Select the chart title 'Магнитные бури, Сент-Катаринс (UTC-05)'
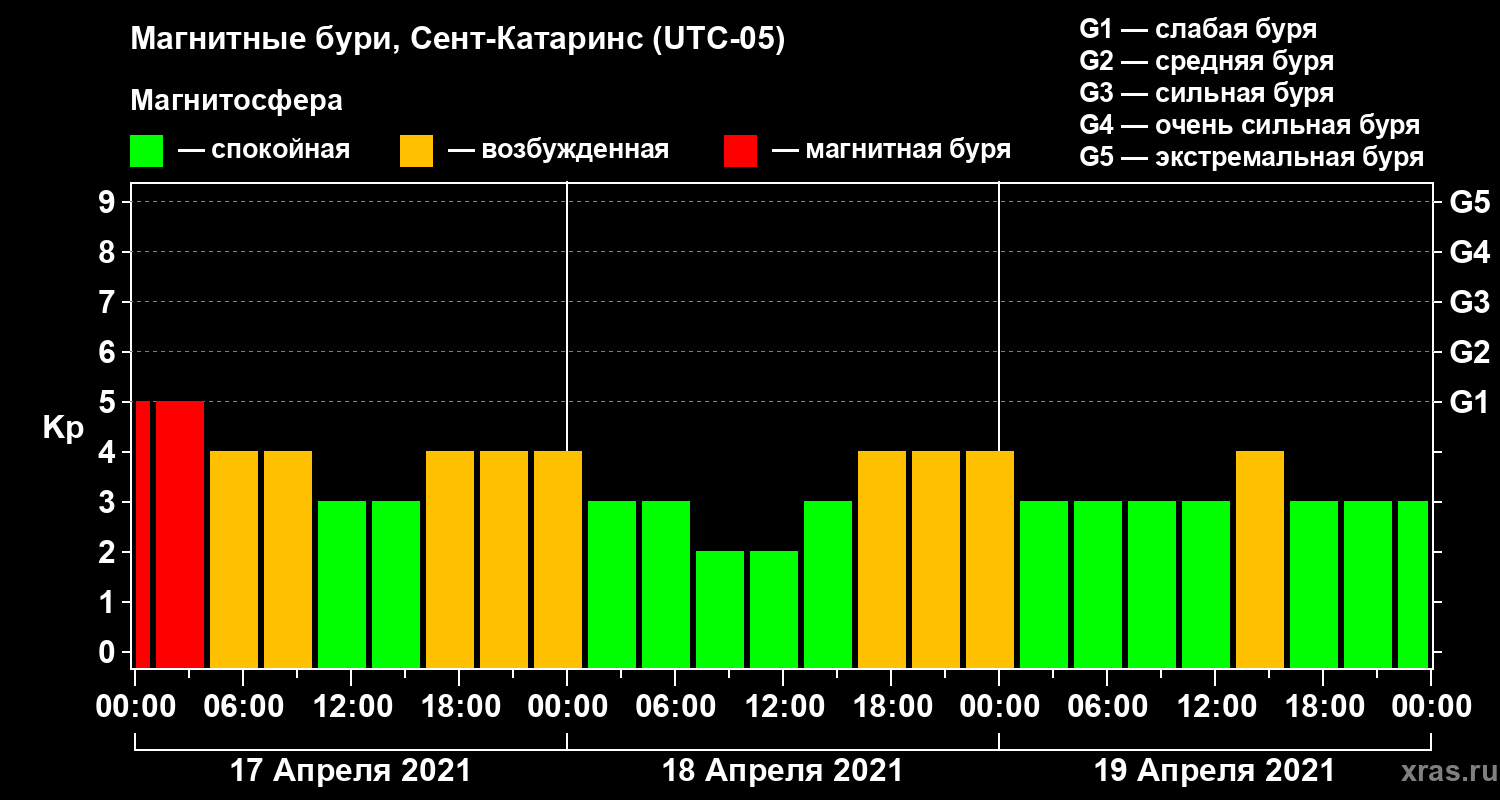 pyautogui.click(x=458, y=40)
